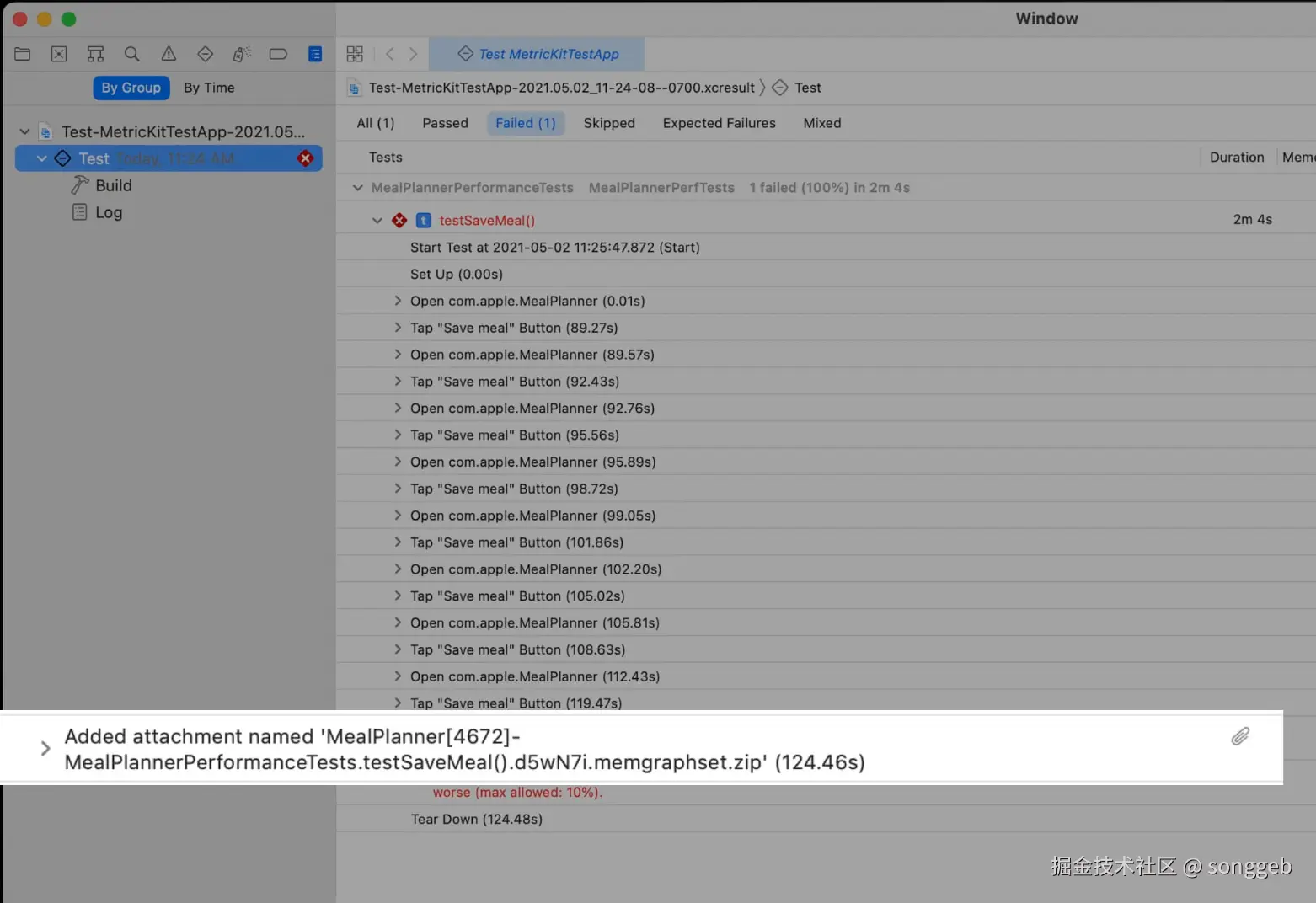Expand Open com.apple.MealPlanner (112.43s)
Image resolution: width=1316 pixels, height=903 pixels.
point(398,676)
